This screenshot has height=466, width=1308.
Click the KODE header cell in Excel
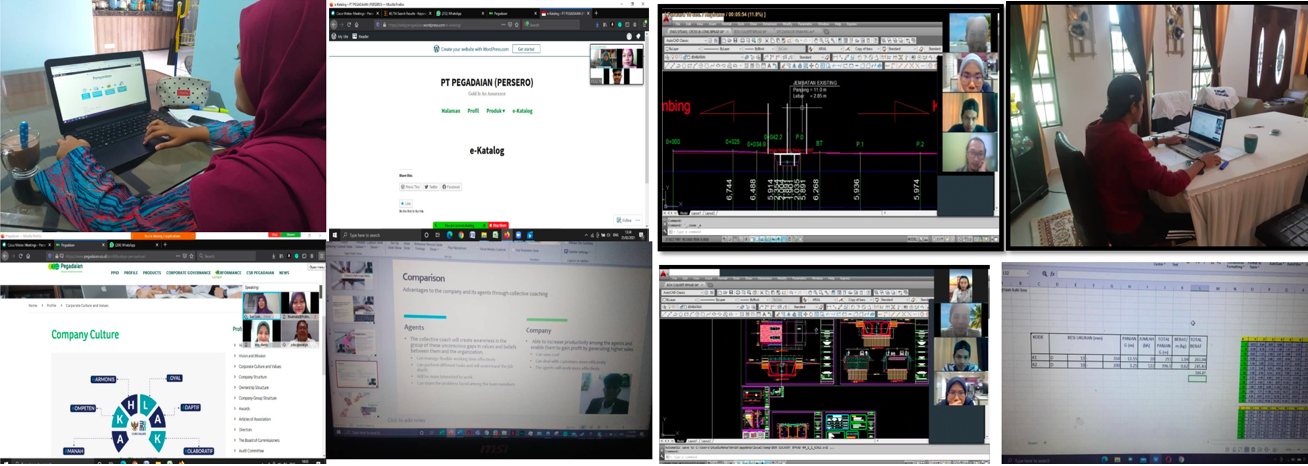coord(1040,344)
